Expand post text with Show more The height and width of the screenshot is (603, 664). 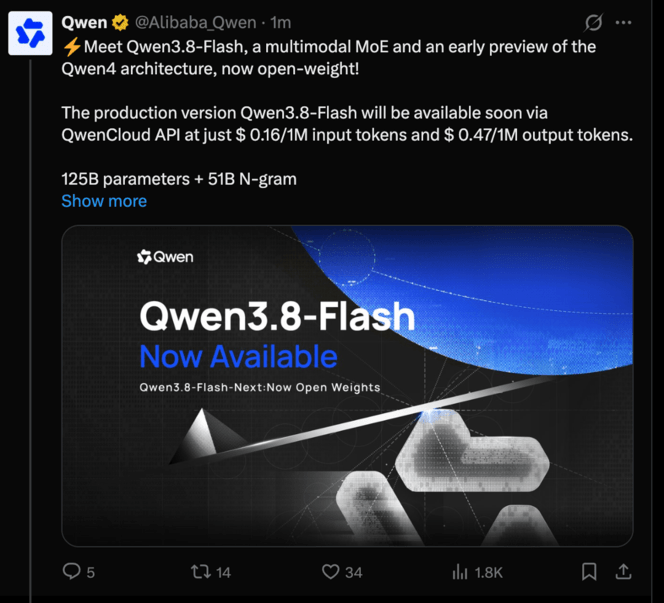(x=104, y=201)
